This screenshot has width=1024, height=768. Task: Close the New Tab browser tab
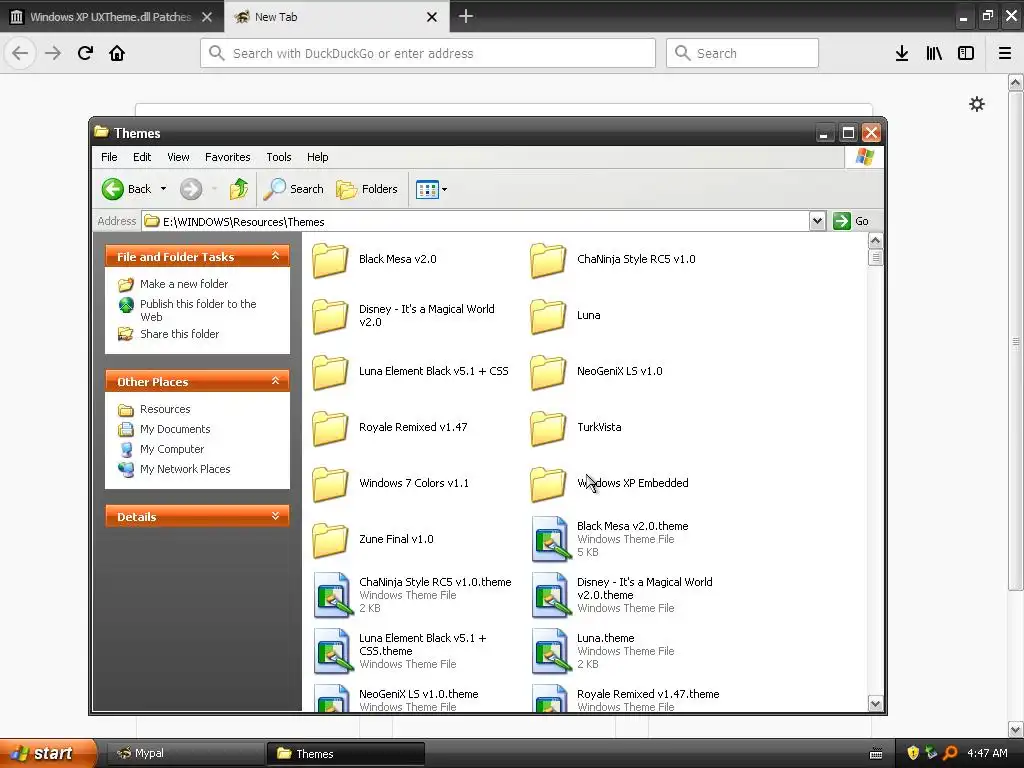[x=432, y=17]
